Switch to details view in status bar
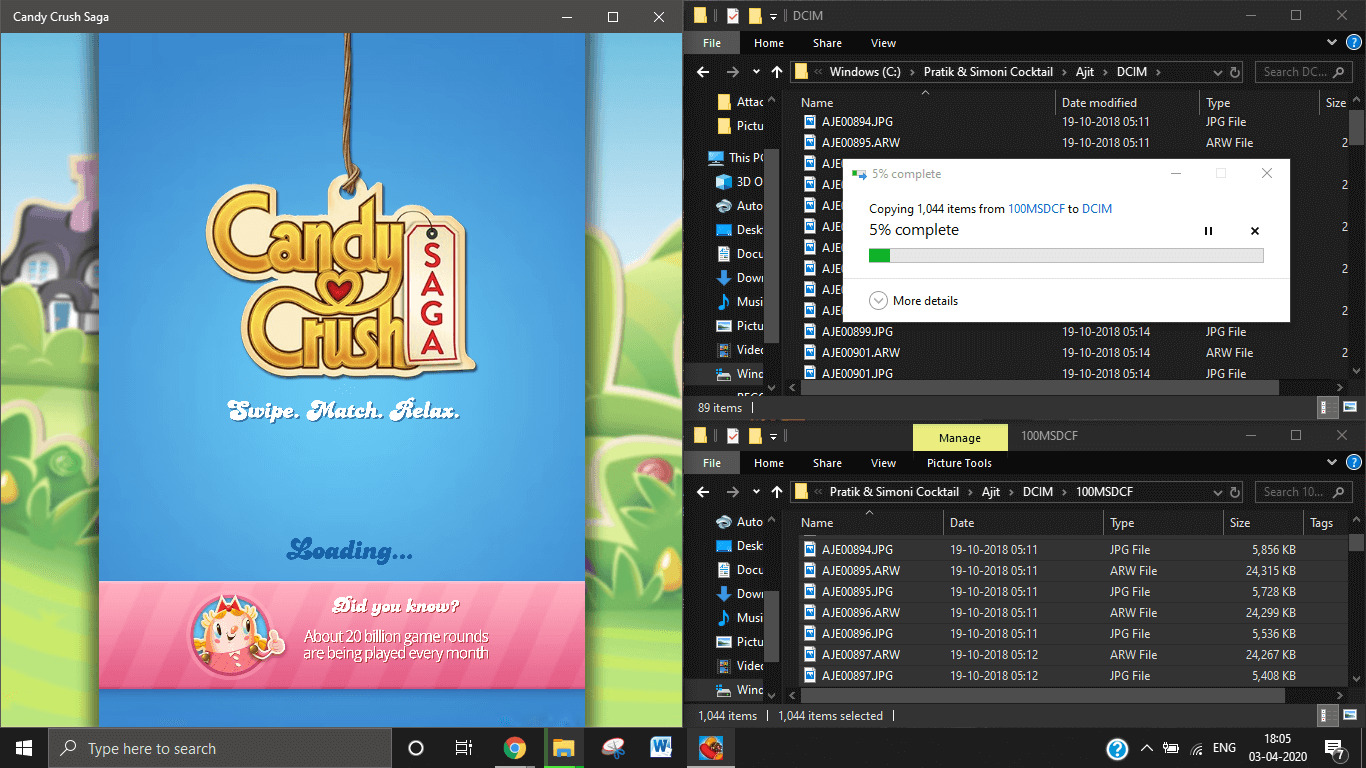1366x768 pixels. click(x=1326, y=407)
